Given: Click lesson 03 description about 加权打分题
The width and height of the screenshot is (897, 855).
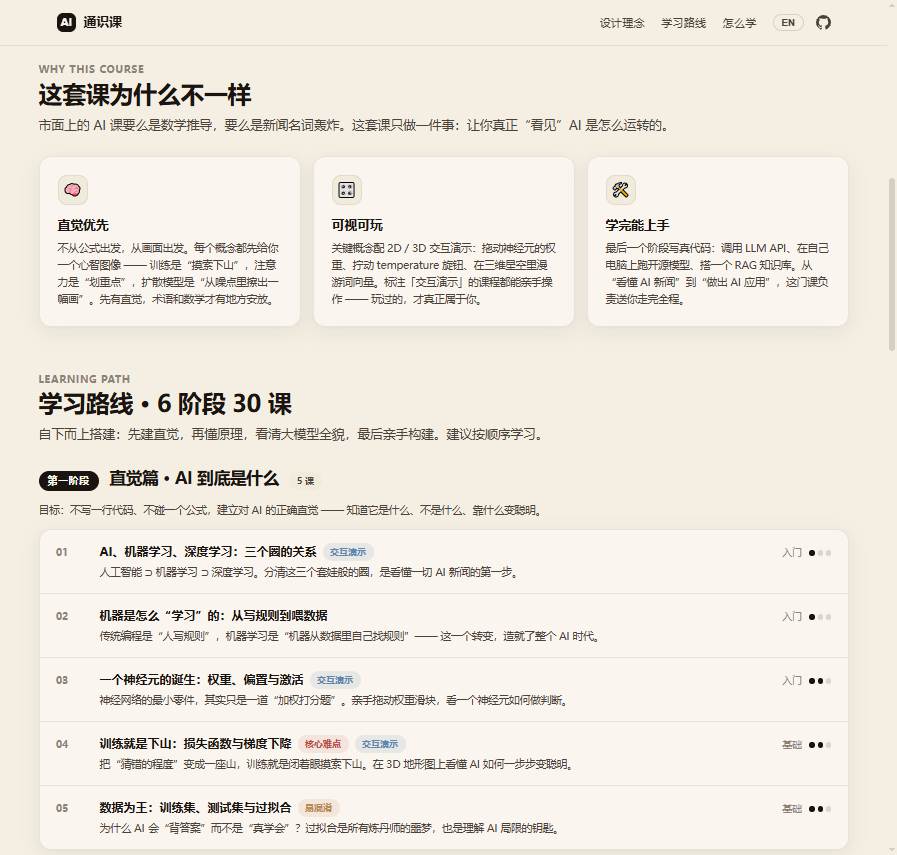Looking at the screenshot, I should point(334,701).
